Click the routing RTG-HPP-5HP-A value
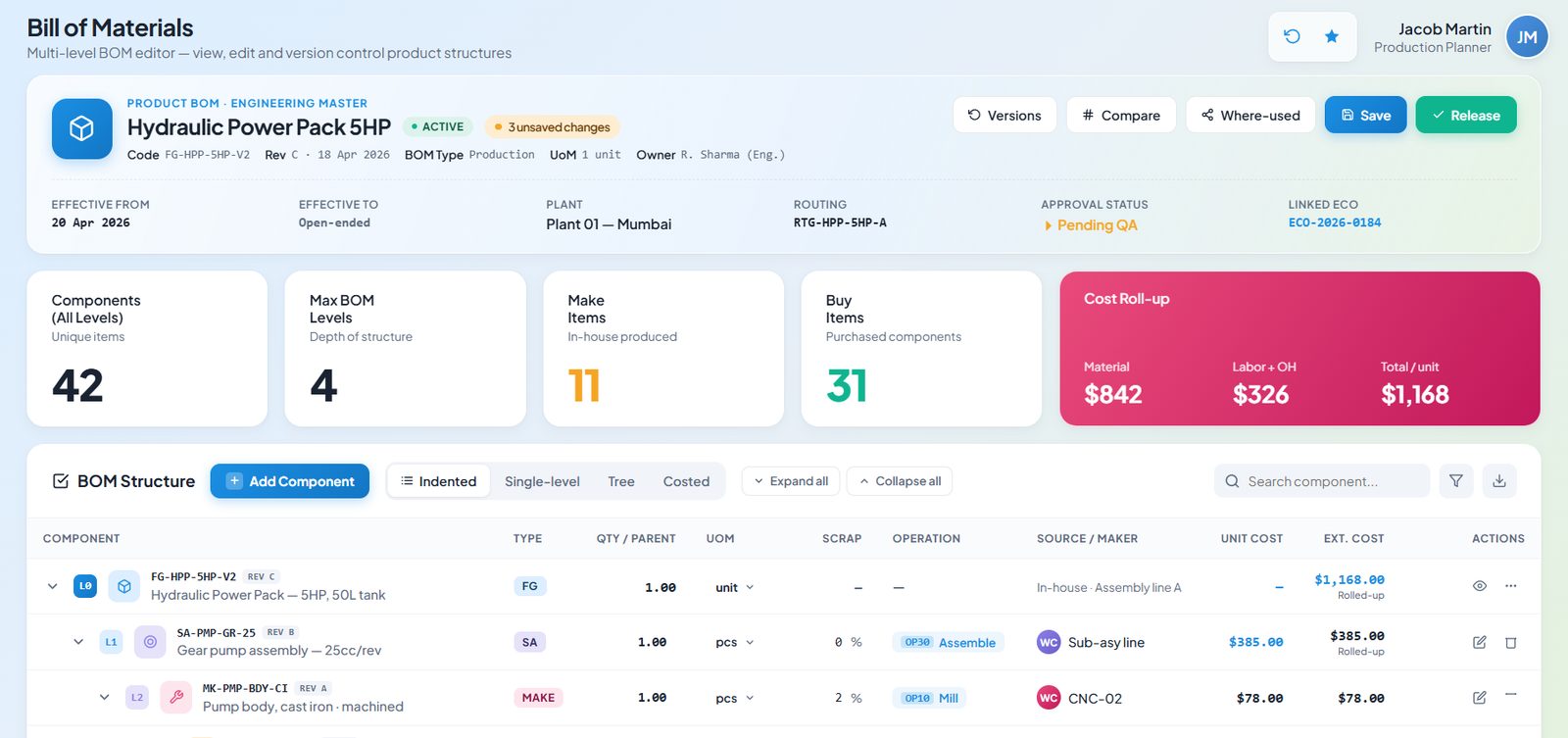Viewport: 1568px width, 738px height. pos(840,222)
